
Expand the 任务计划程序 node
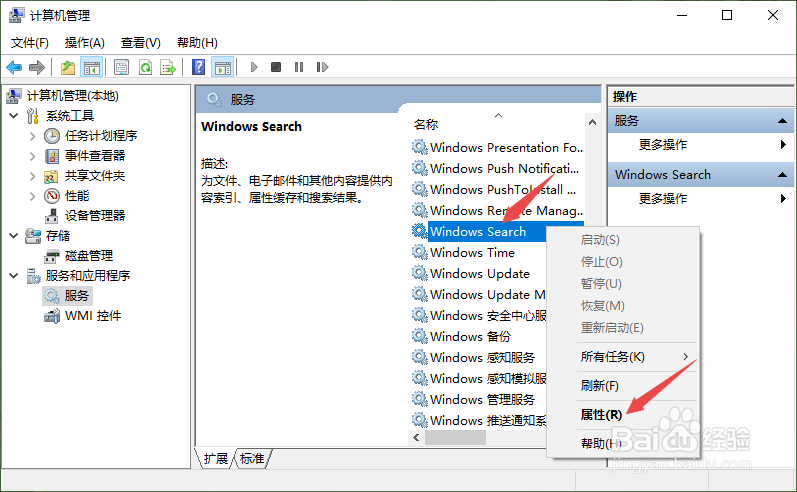(x=33, y=136)
